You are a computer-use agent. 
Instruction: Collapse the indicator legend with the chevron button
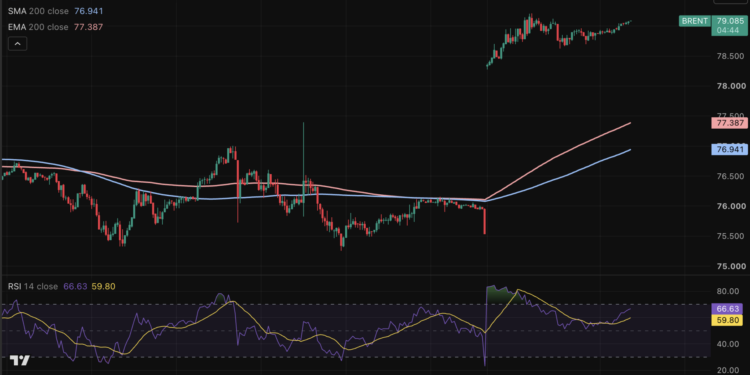17,44
